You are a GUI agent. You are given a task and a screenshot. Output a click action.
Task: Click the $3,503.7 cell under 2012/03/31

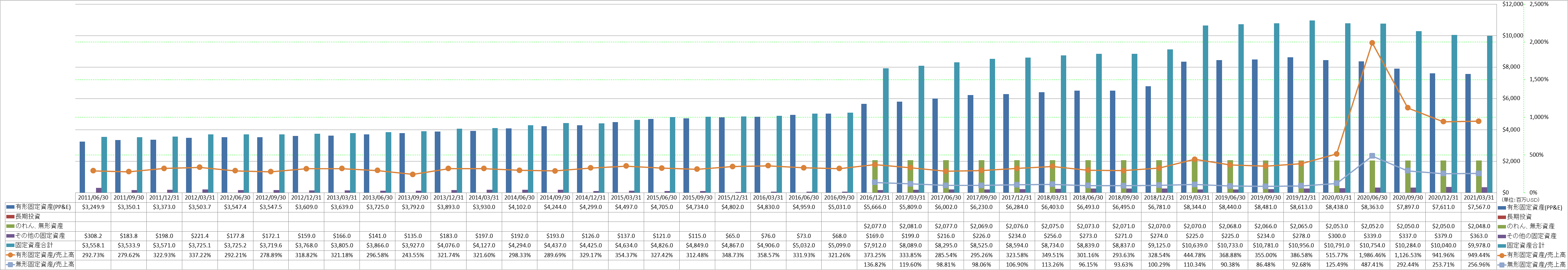200,207
